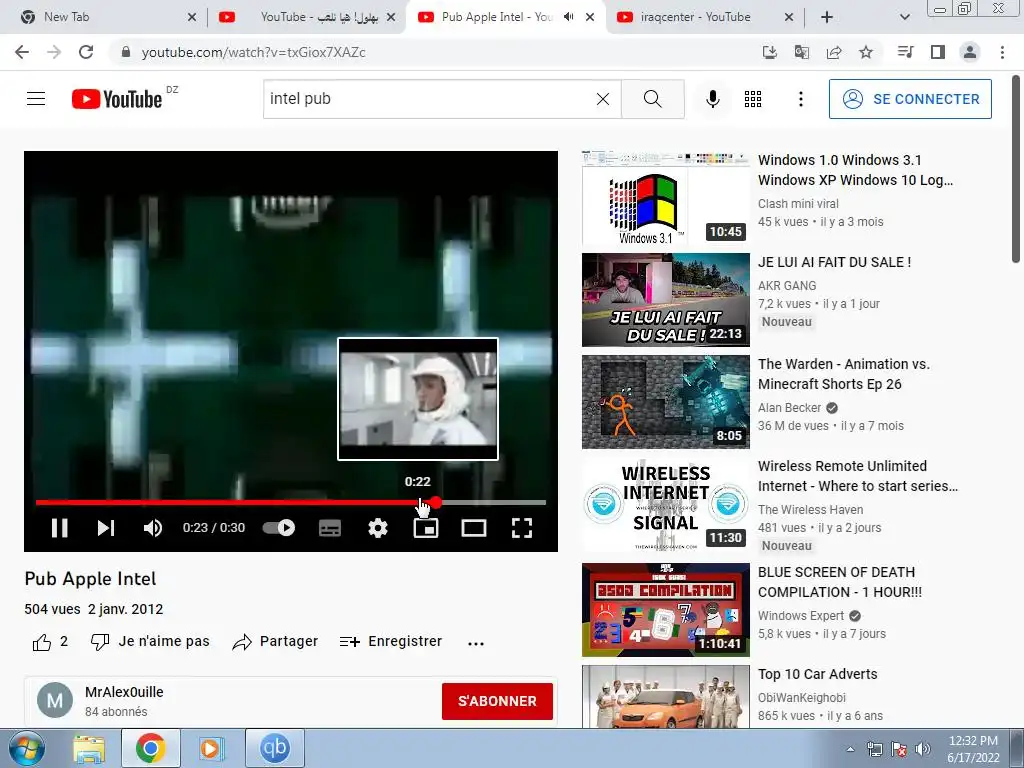Skip to the next video
Image resolution: width=1024 pixels, height=768 pixels.
click(x=106, y=528)
